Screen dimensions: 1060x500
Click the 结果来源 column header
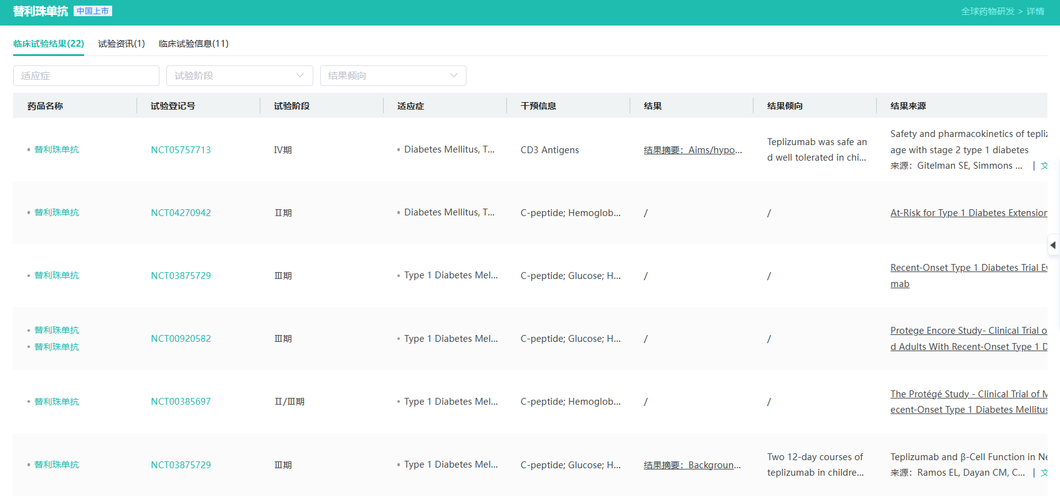point(909,106)
